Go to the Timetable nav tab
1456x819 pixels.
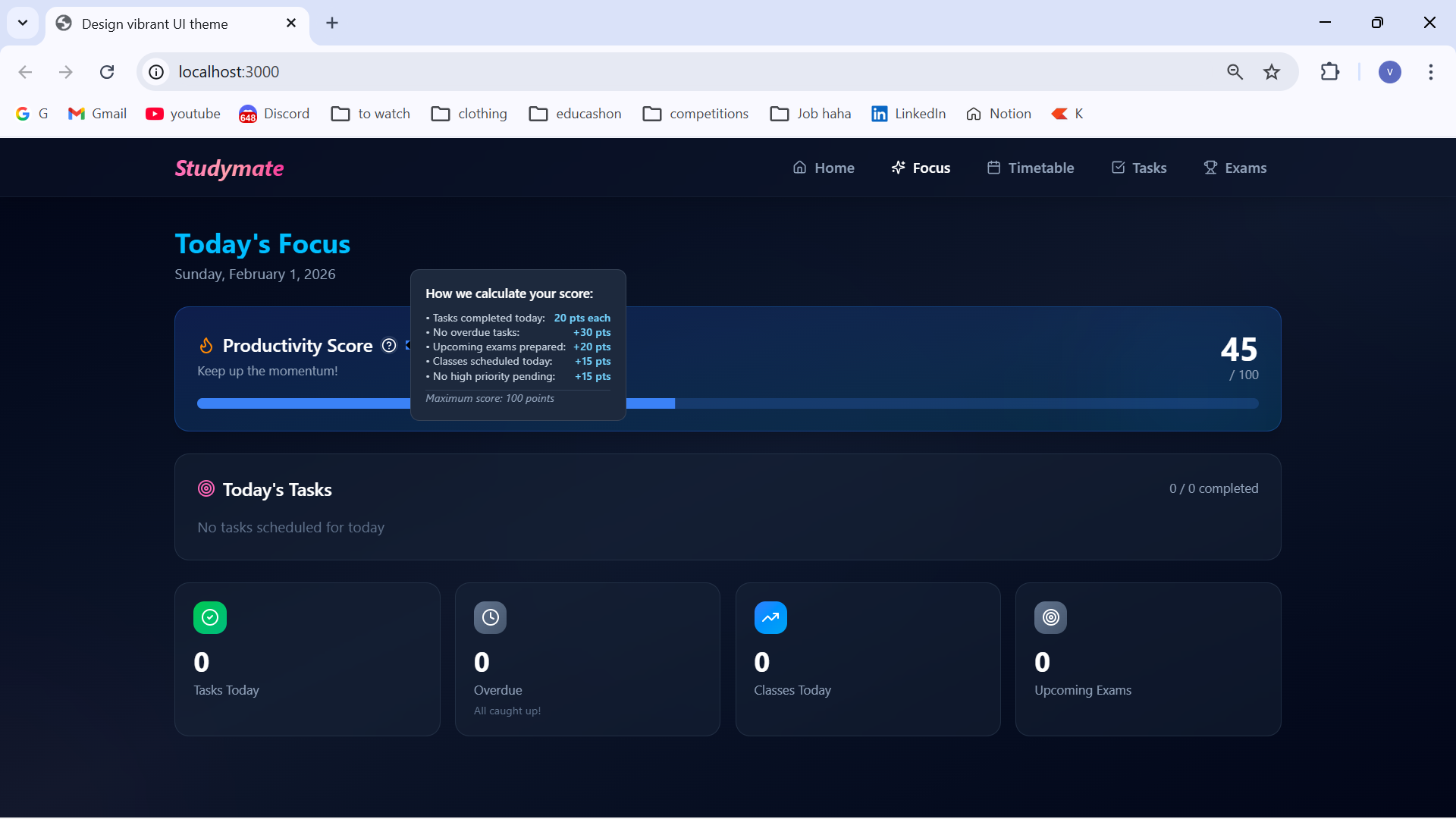point(1030,168)
